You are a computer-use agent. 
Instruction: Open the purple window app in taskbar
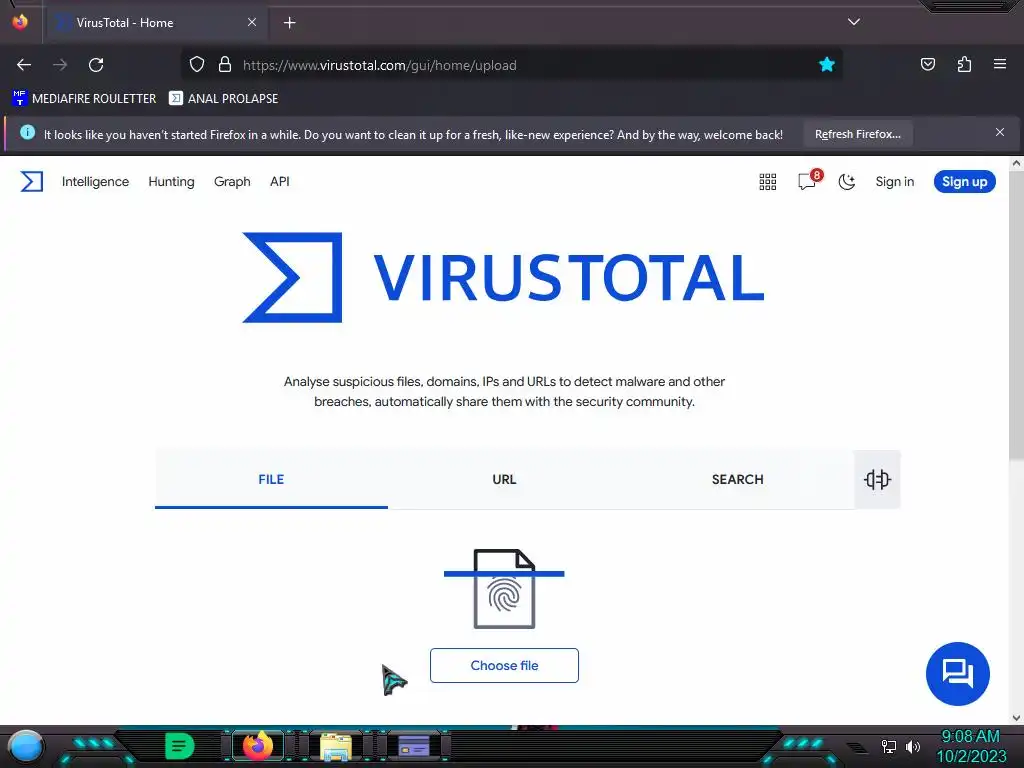coord(414,746)
